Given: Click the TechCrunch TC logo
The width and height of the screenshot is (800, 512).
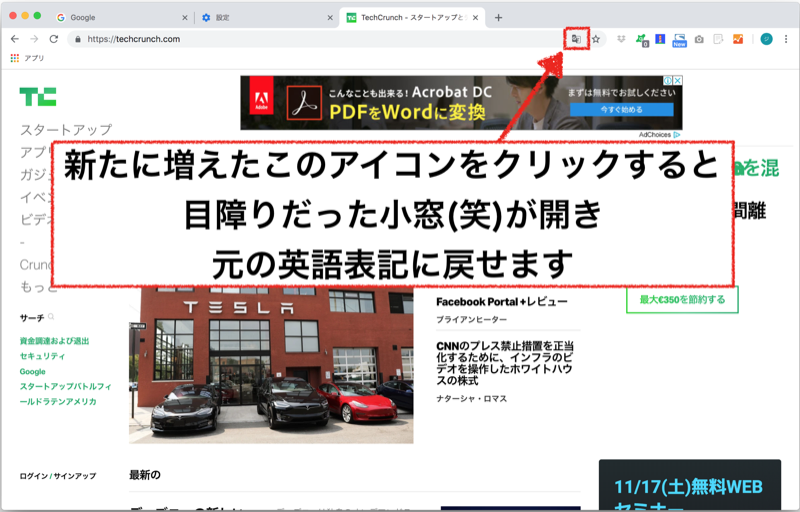Looking at the screenshot, I should [38, 96].
